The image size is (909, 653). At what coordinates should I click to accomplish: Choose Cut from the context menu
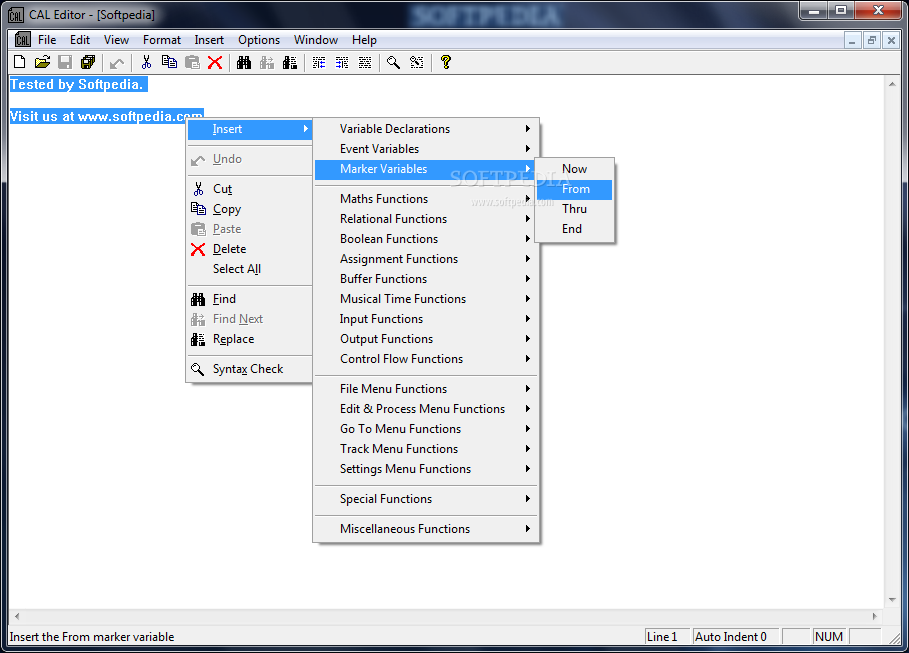(249, 189)
